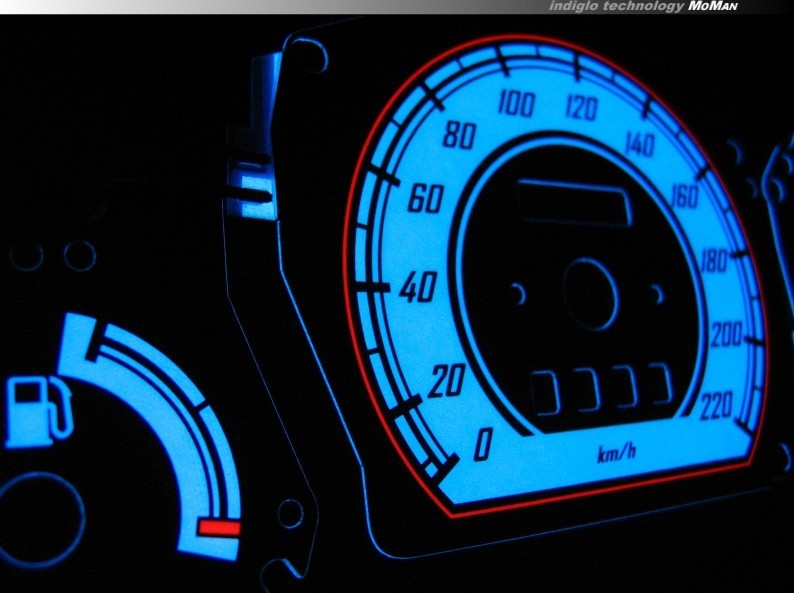Click the 160 speed number
Image resolution: width=794 pixels, height=593 pixels.
coord(685,197)
